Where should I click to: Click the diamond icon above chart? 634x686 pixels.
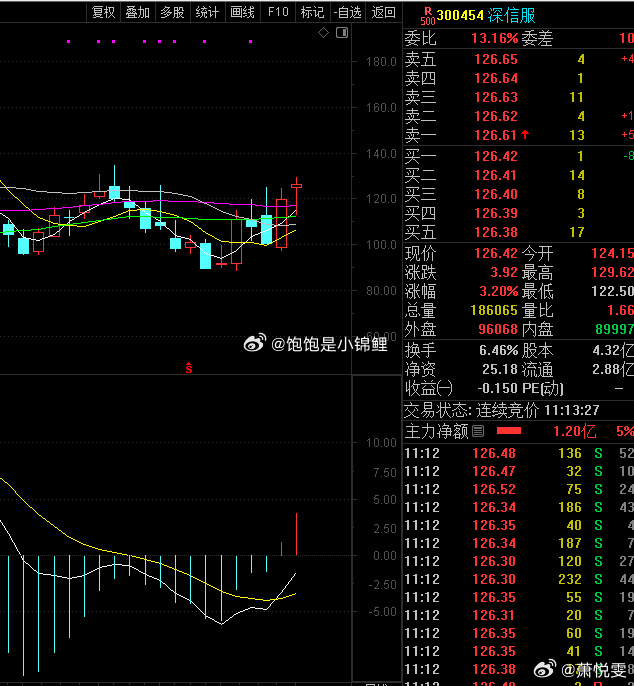(323, 32)
